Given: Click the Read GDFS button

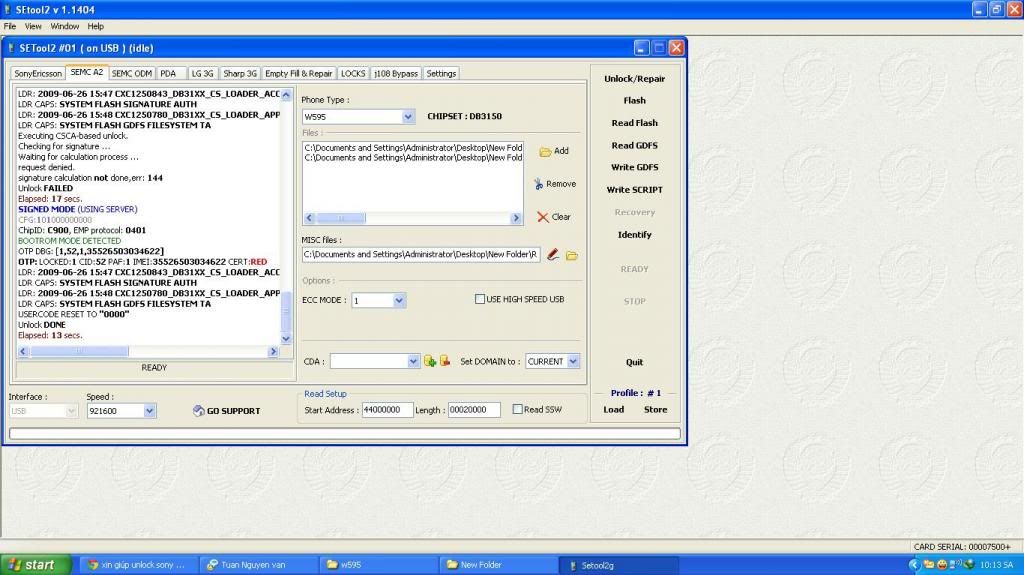Looking at the screenshot, I should [x=634, y=146].
